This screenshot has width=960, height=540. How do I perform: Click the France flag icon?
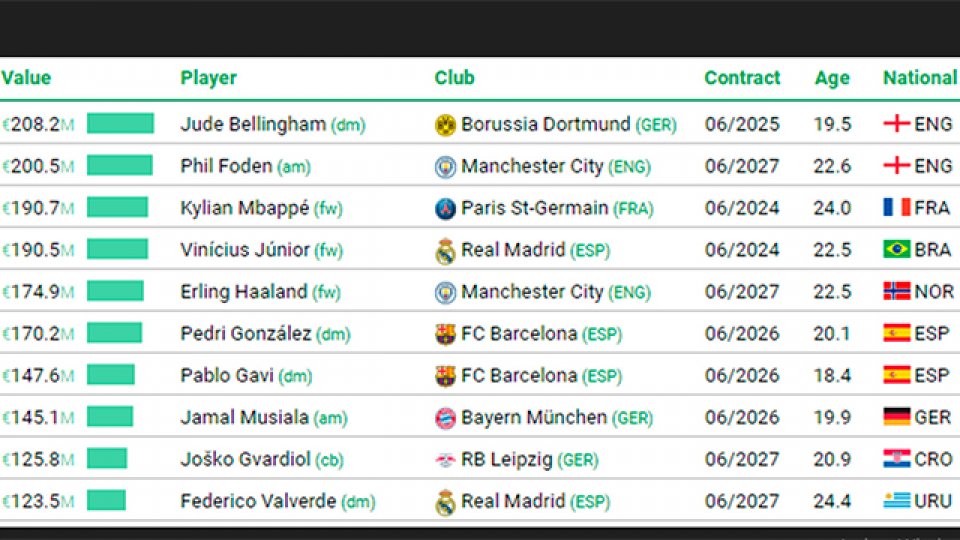[896, 207]
